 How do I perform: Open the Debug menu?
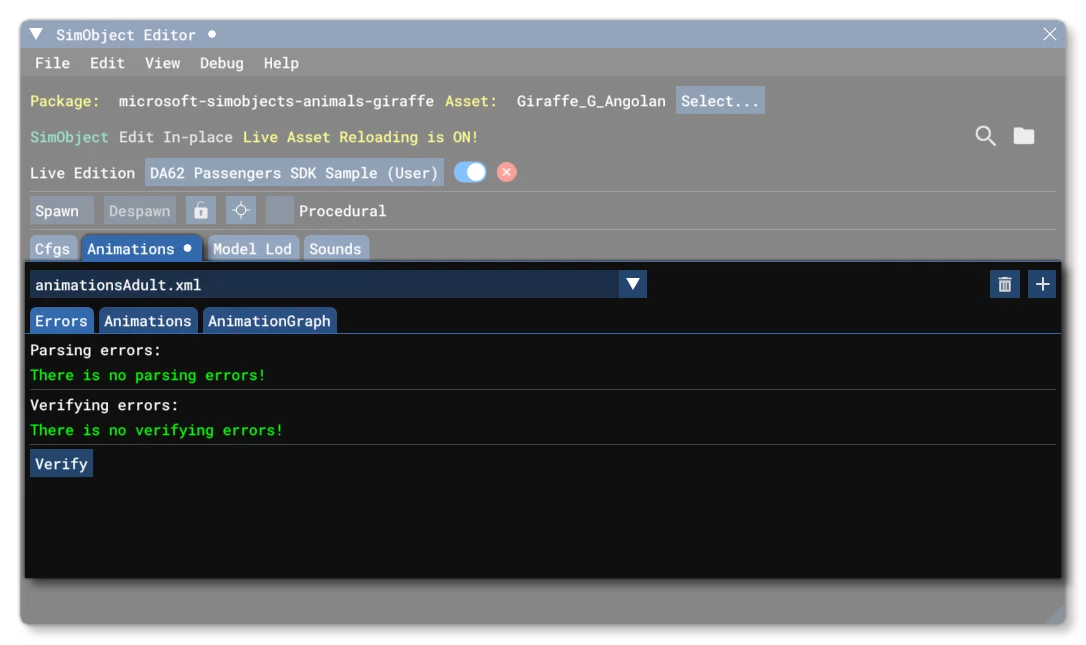(x=222, y=63)
